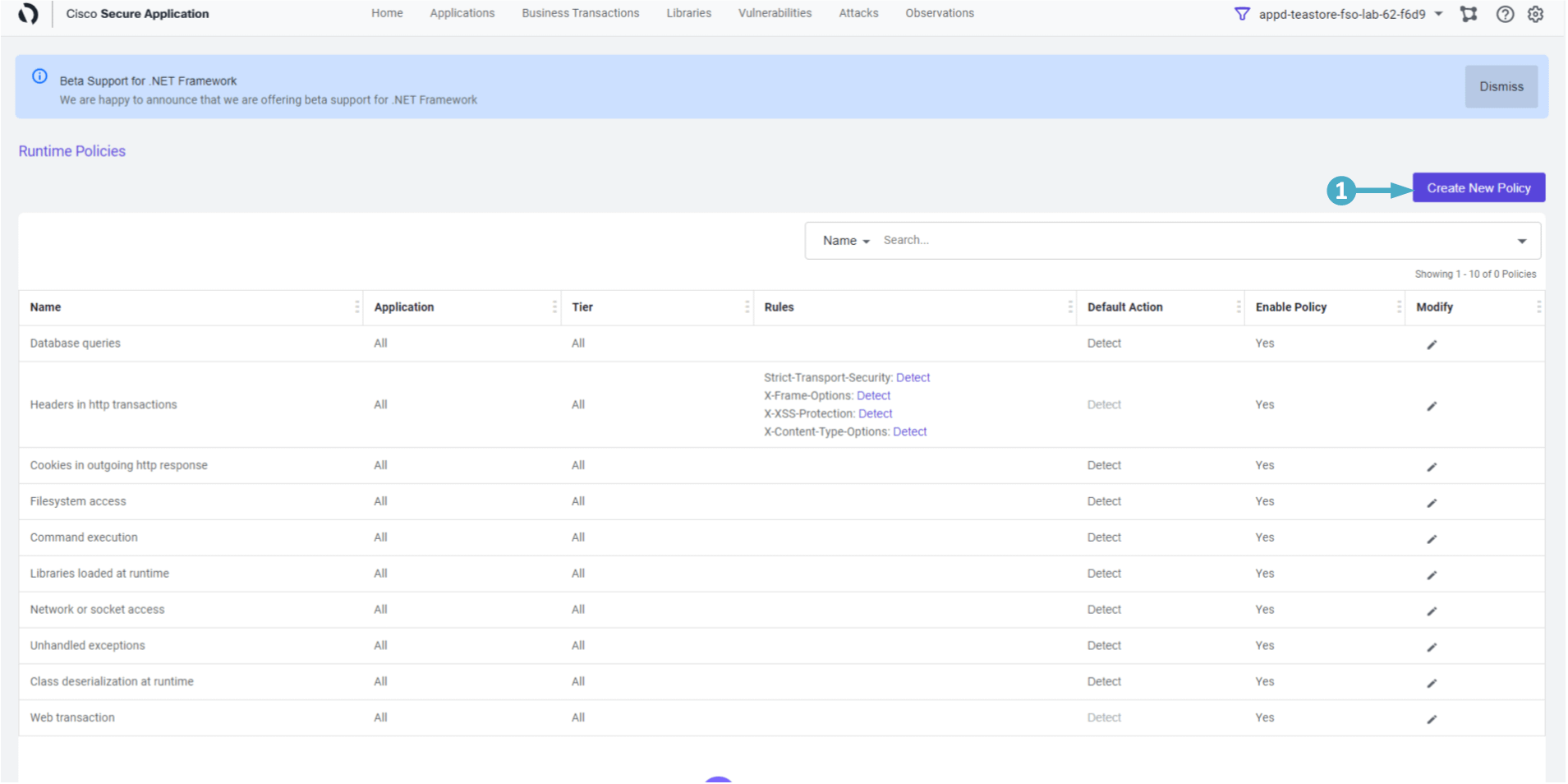Click the info icon in beta banner
This screenshot has height=784, width=1568.
click(39, 76)
